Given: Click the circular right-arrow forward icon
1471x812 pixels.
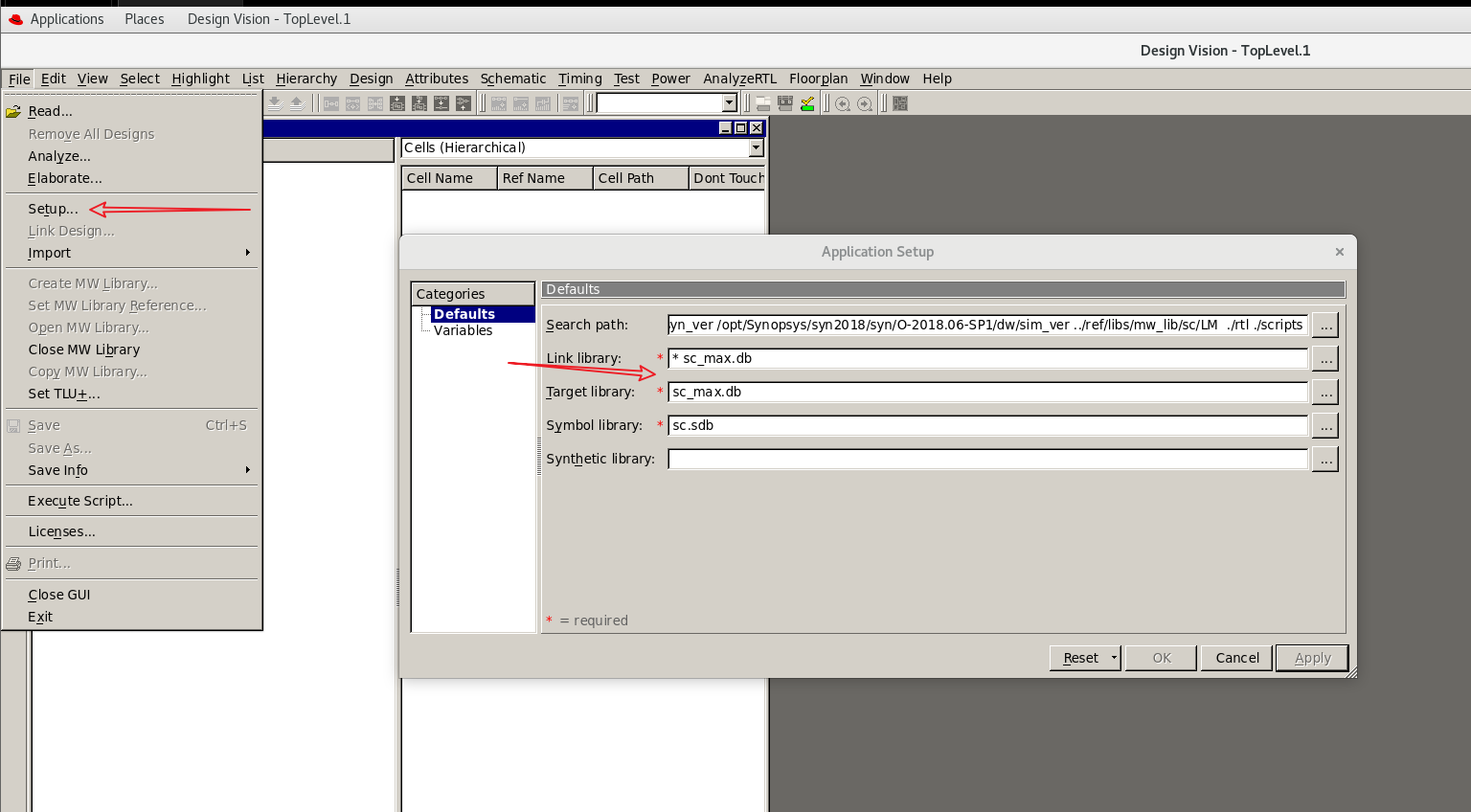Looking at the screenshot, I should 865,103.
